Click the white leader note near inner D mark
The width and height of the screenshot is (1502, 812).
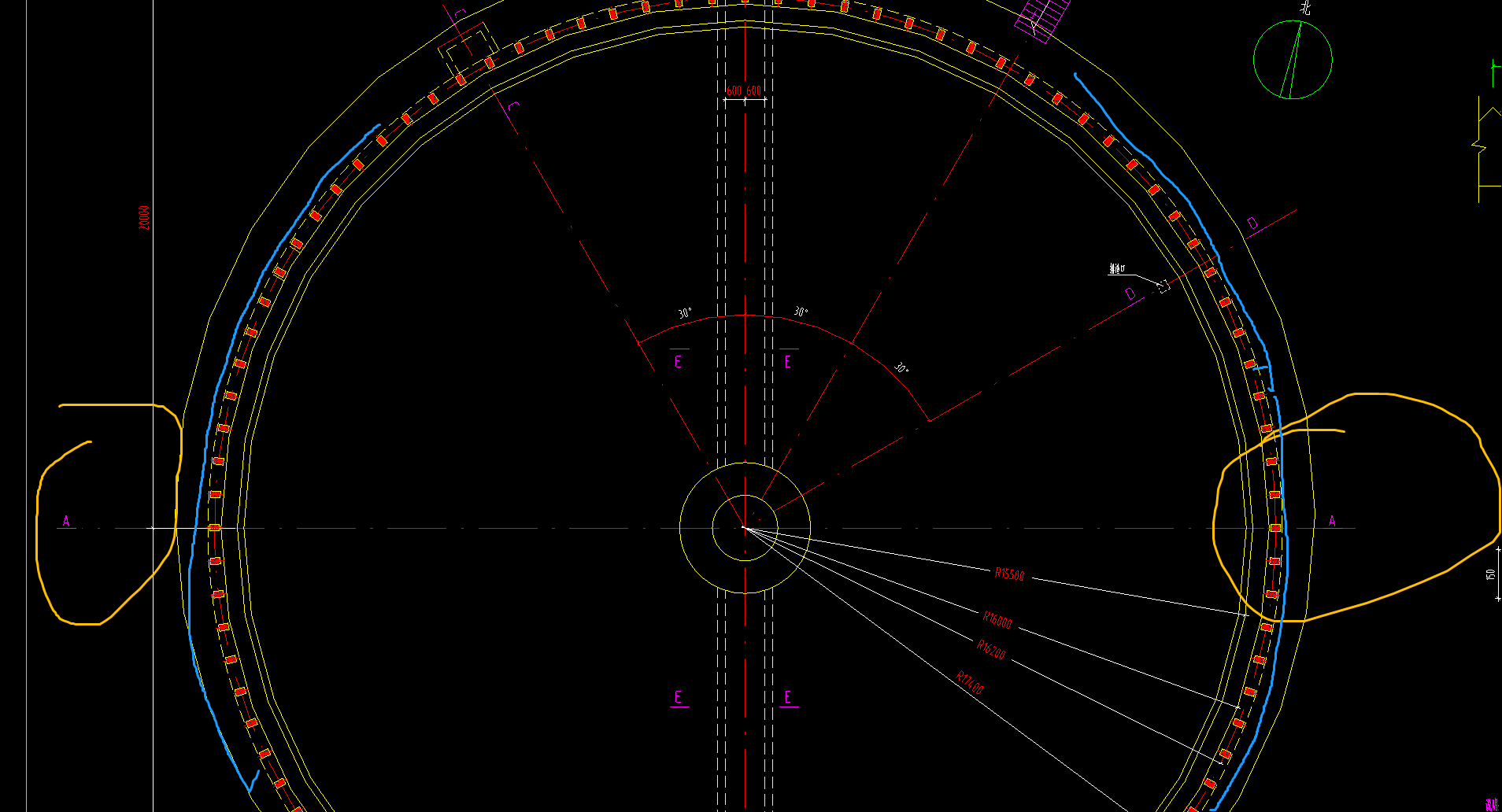[x=1117, y=269]
